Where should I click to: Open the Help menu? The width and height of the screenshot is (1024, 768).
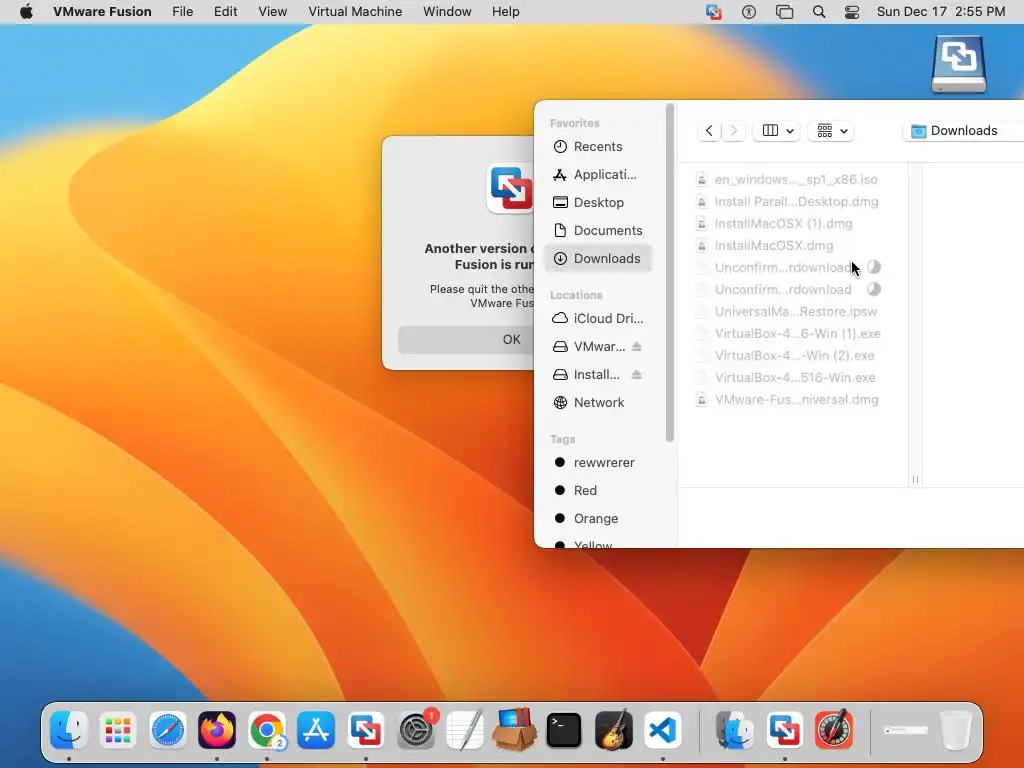point(505,12)
